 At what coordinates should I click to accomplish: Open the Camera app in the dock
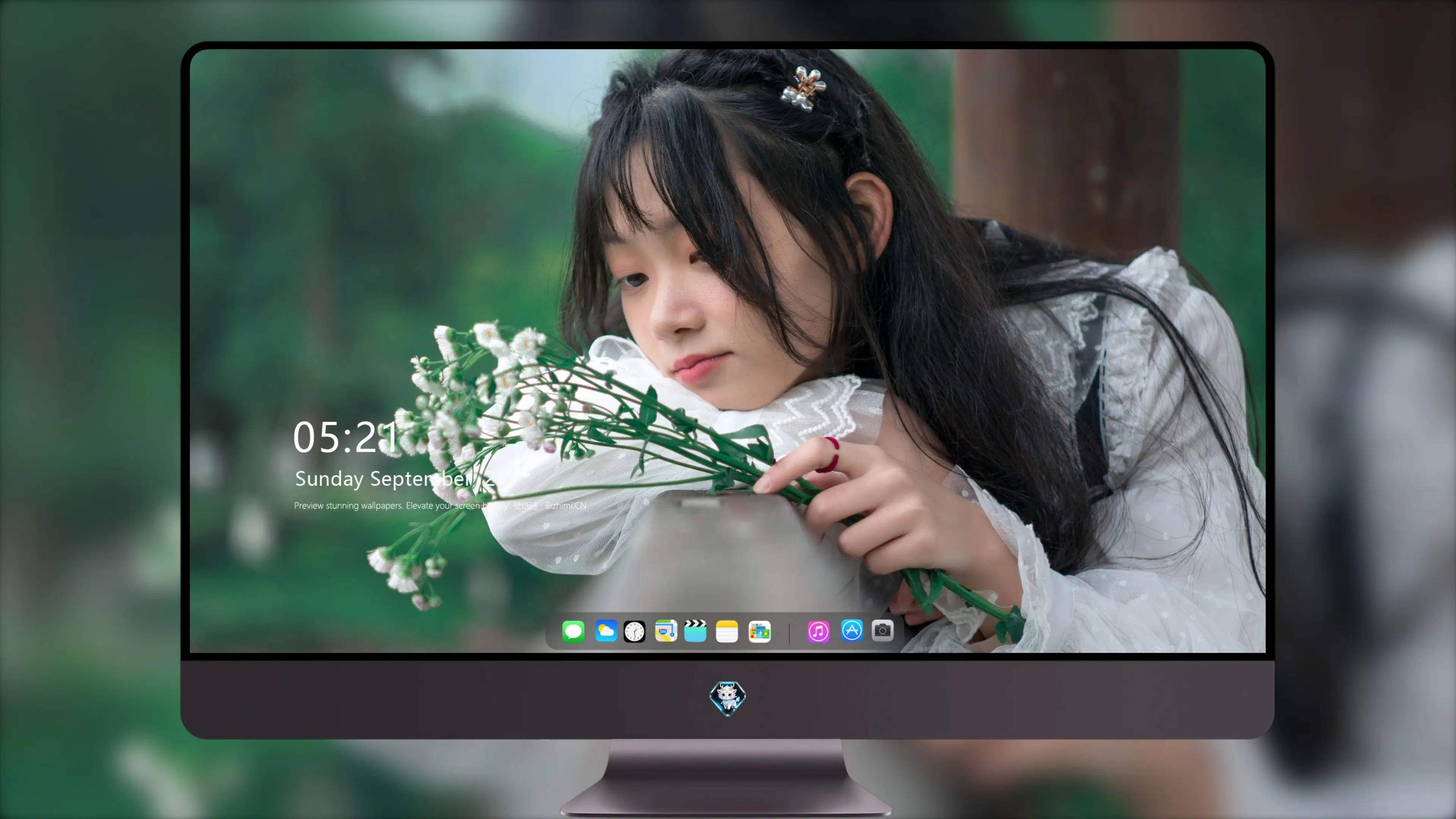(882, 630)
